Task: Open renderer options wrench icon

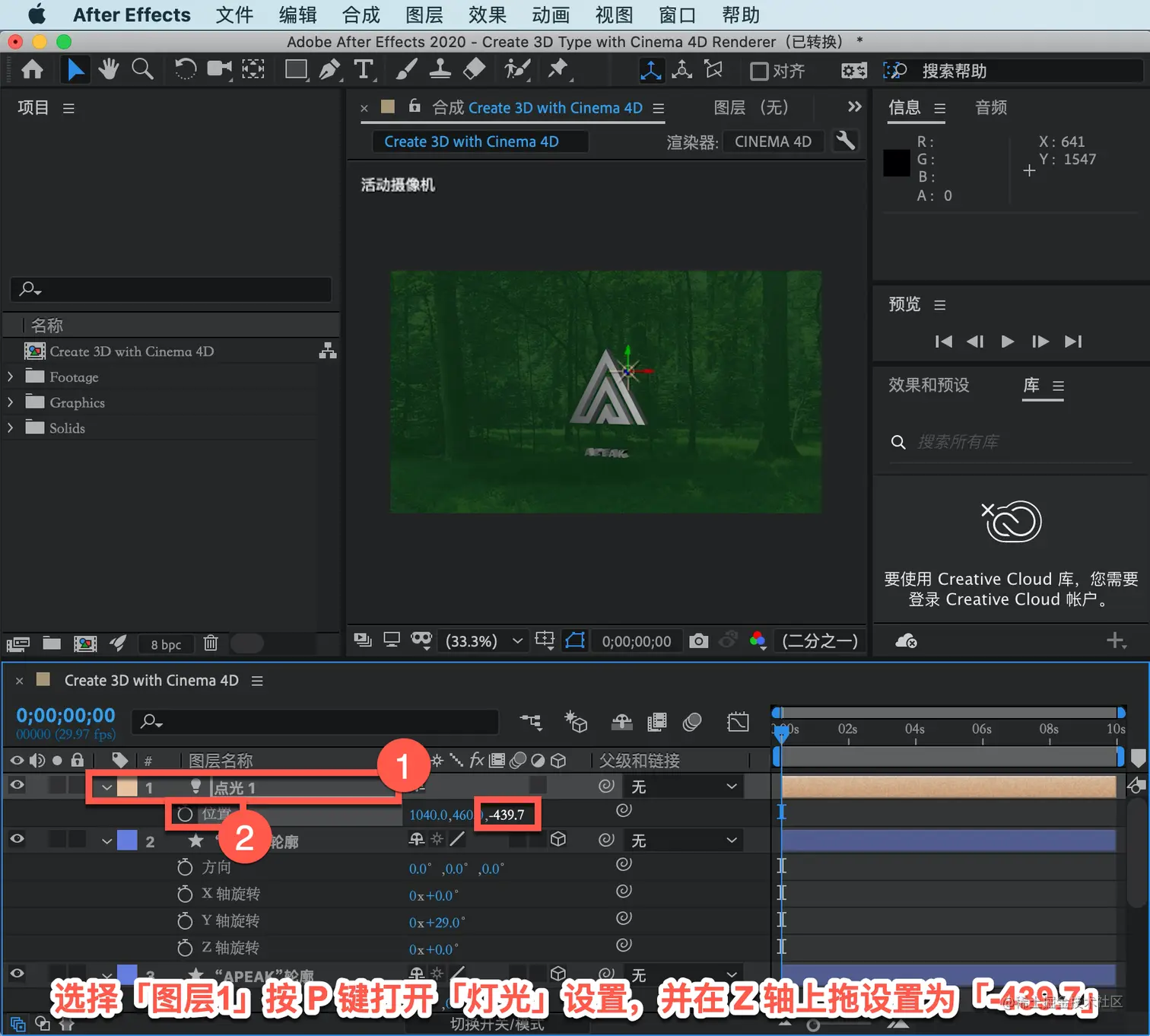Action: [845, 141]
